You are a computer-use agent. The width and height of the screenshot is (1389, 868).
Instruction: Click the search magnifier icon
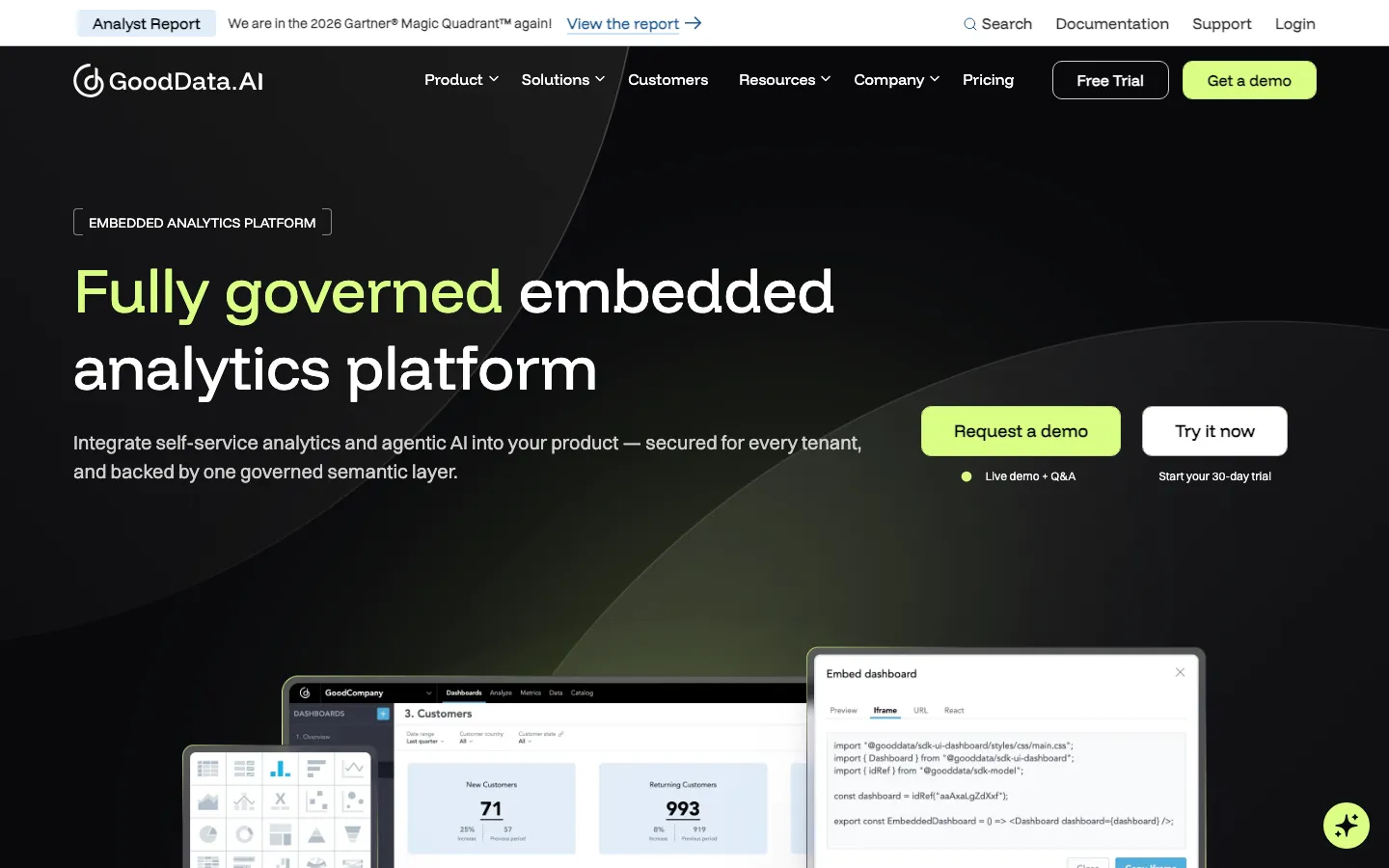[969, 24]
